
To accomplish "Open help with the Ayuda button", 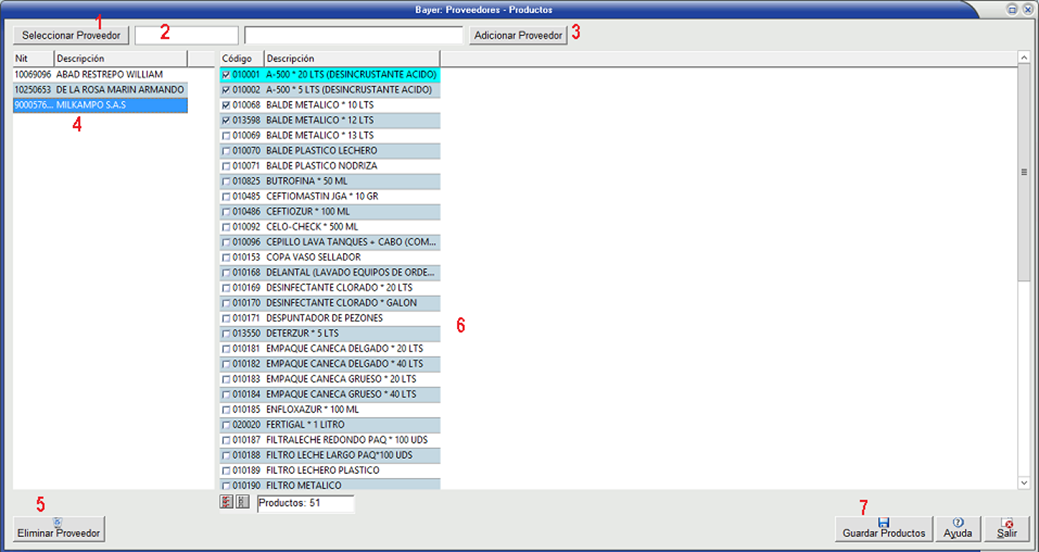I will click(957, 528).
